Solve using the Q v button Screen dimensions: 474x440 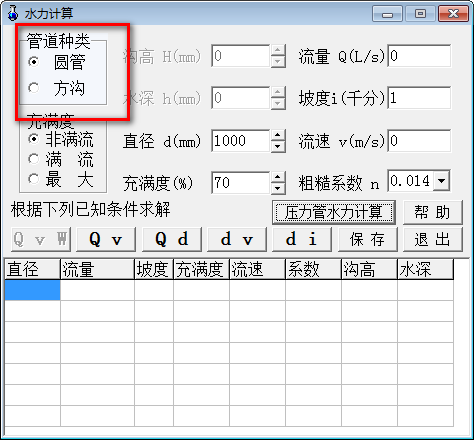coord(106,239)
